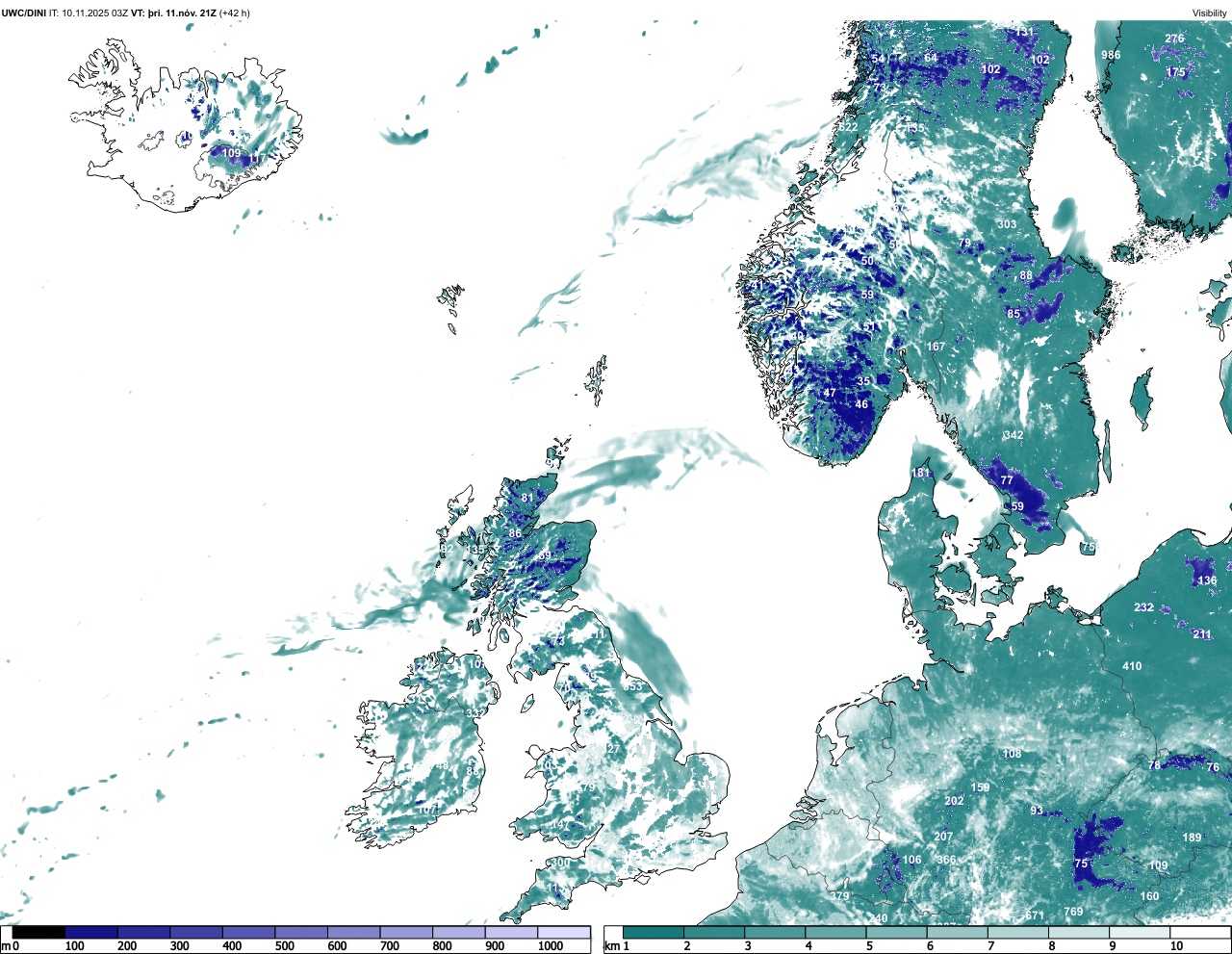Click the dark teal 1–2 km legend segment
Viewport: 1232px width, 954px height.
point(654,932)
